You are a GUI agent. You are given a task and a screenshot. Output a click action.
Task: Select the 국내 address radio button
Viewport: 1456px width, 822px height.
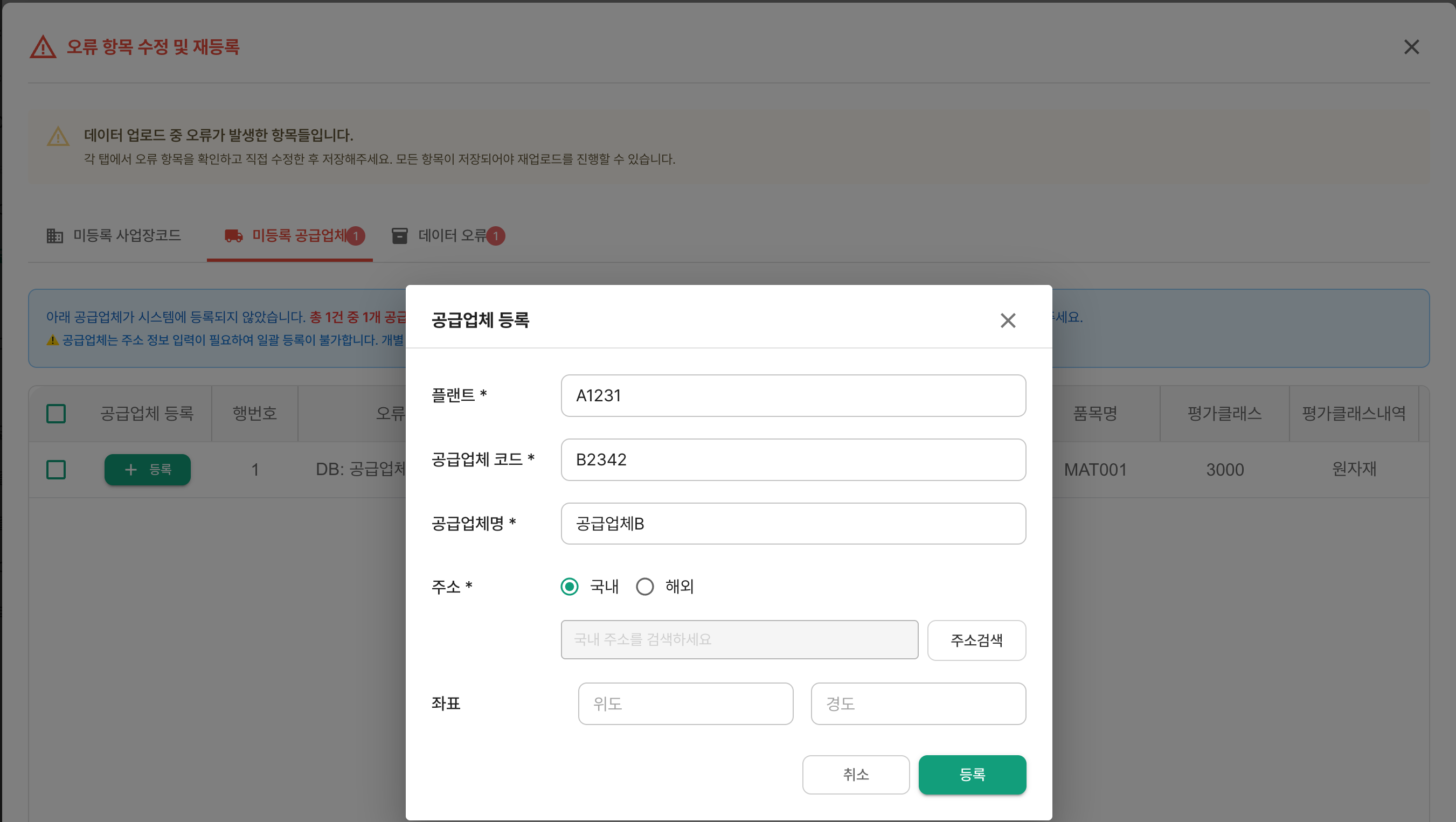569,587
